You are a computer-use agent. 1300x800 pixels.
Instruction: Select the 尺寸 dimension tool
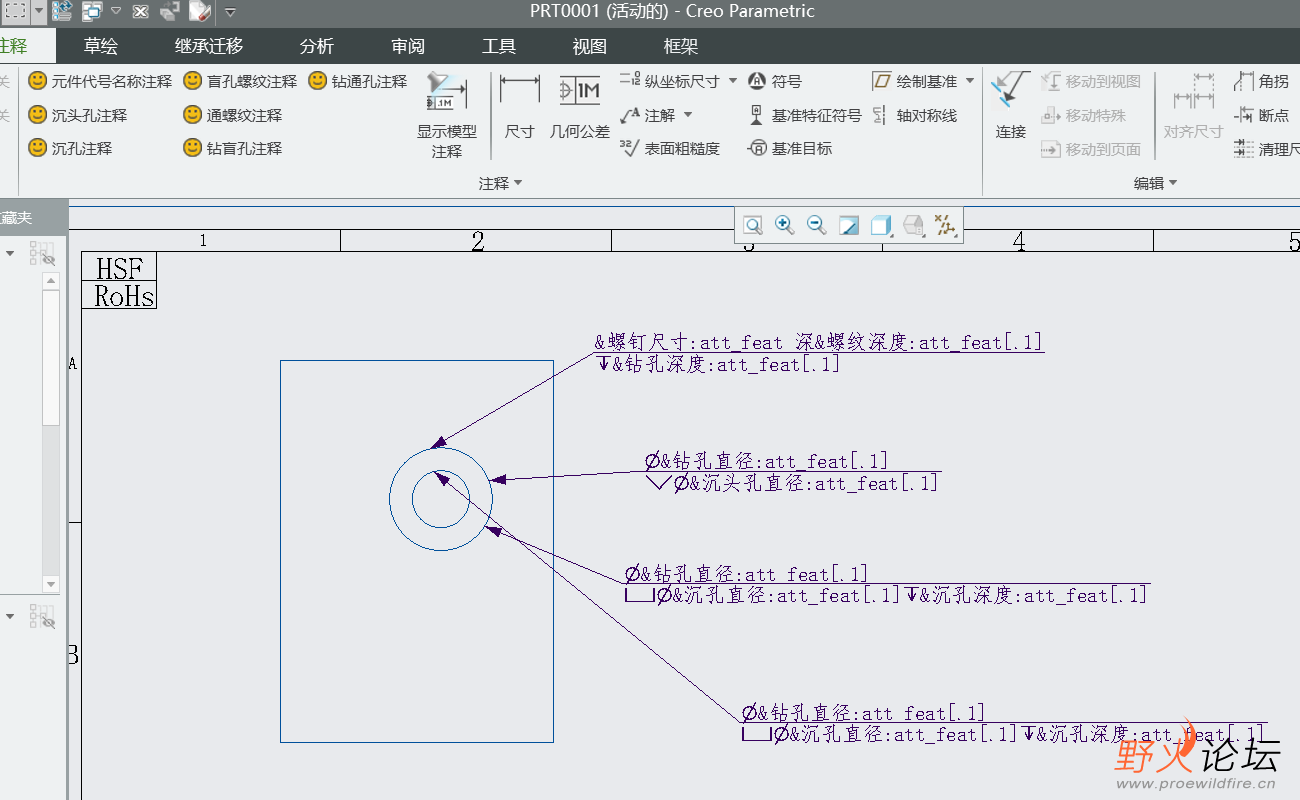519,106
